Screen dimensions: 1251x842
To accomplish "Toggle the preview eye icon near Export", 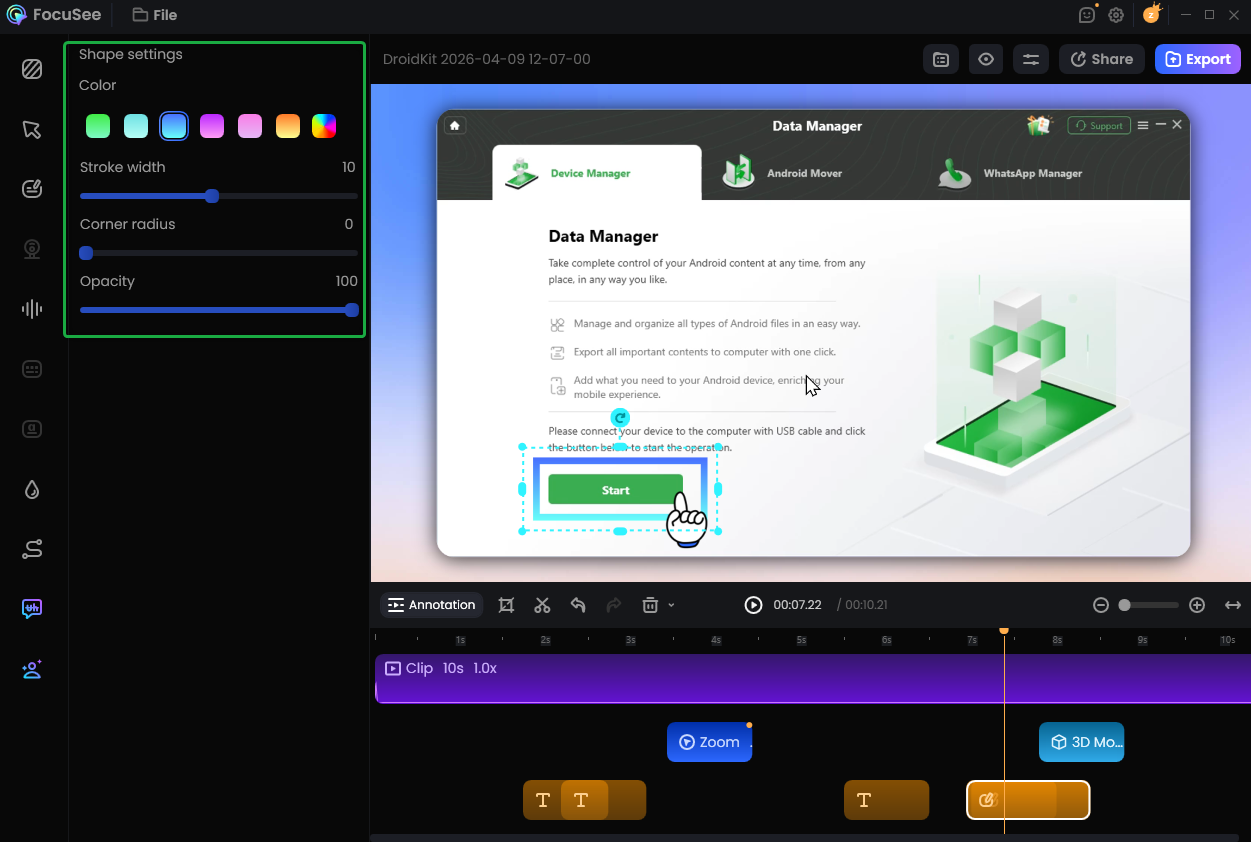I will pos(985,59).
